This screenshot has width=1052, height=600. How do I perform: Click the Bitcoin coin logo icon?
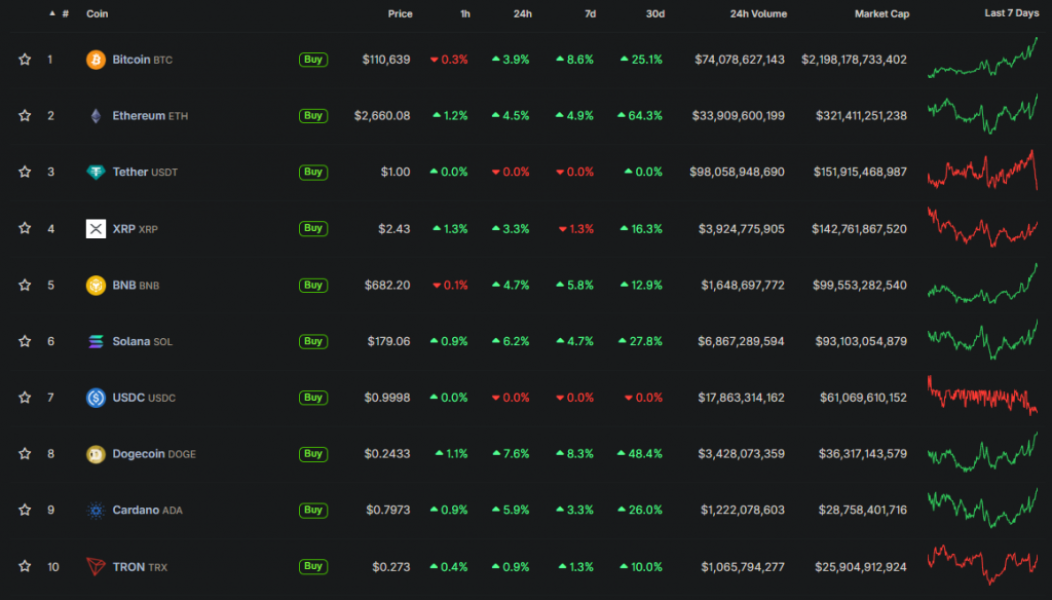pos(95,60)
